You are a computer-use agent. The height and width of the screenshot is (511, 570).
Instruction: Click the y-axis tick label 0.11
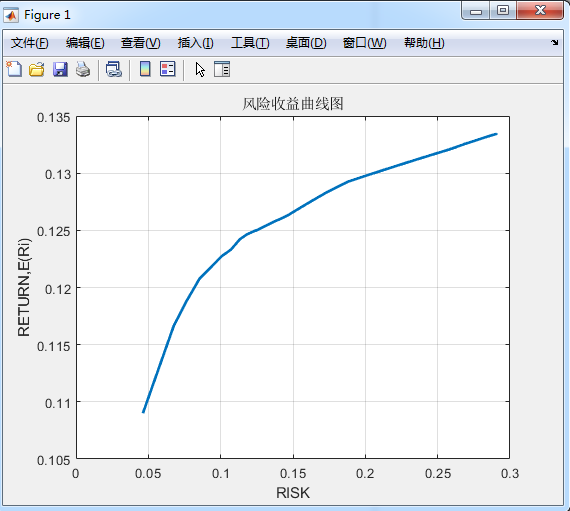click(58, 403)
